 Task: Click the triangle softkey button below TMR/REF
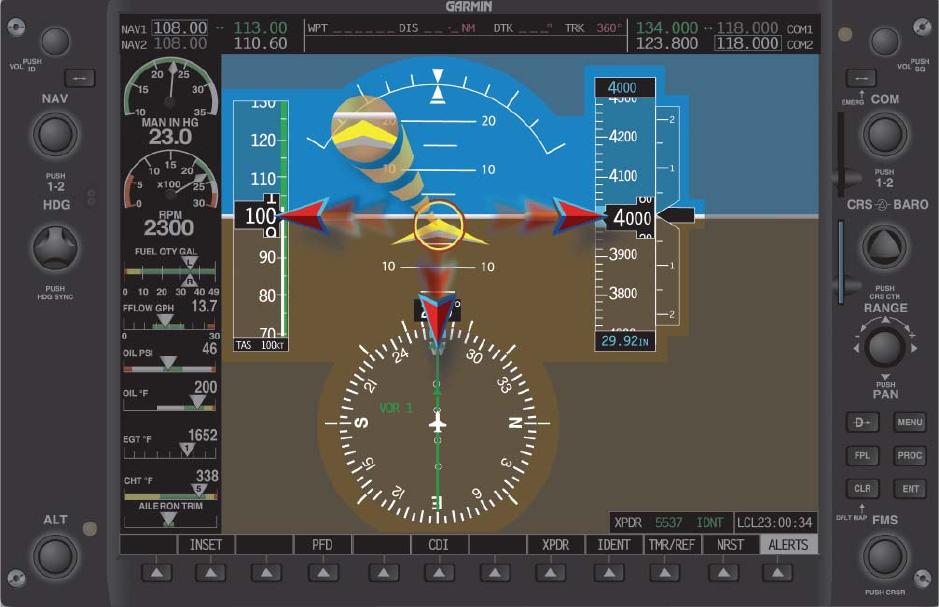pos(665,573)
